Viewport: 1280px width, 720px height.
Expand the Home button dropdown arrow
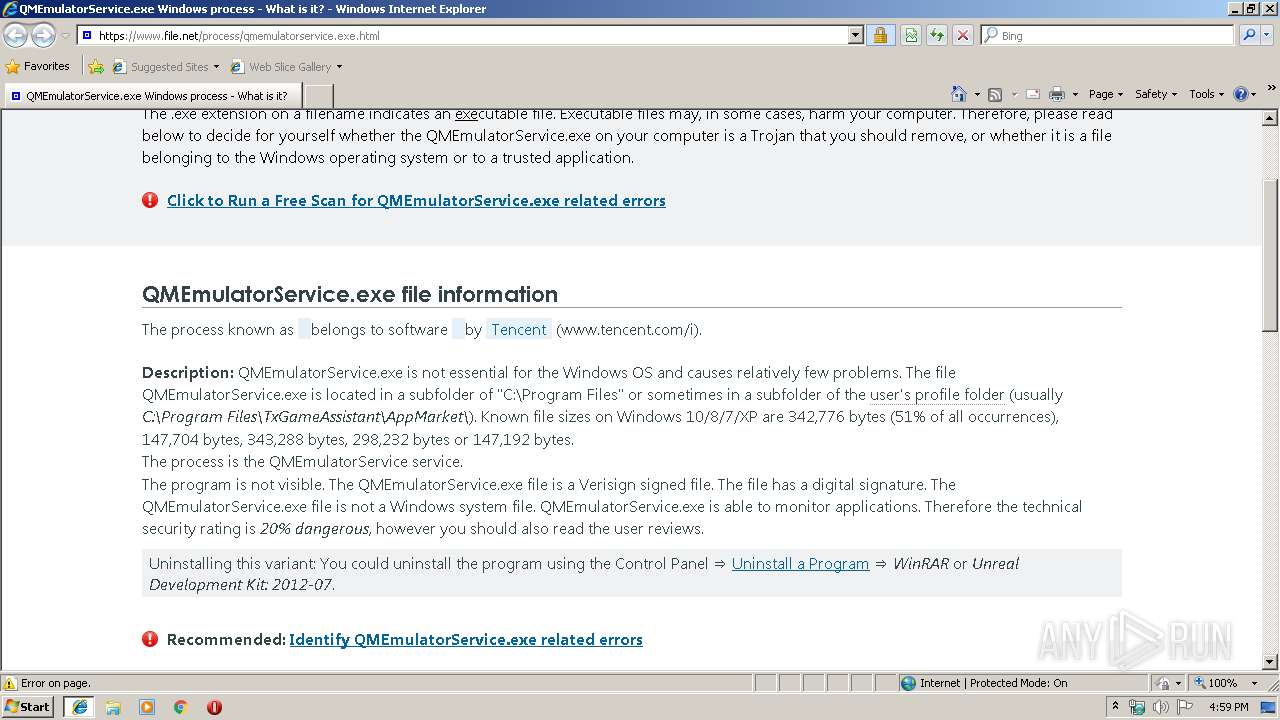coord(977,94)
